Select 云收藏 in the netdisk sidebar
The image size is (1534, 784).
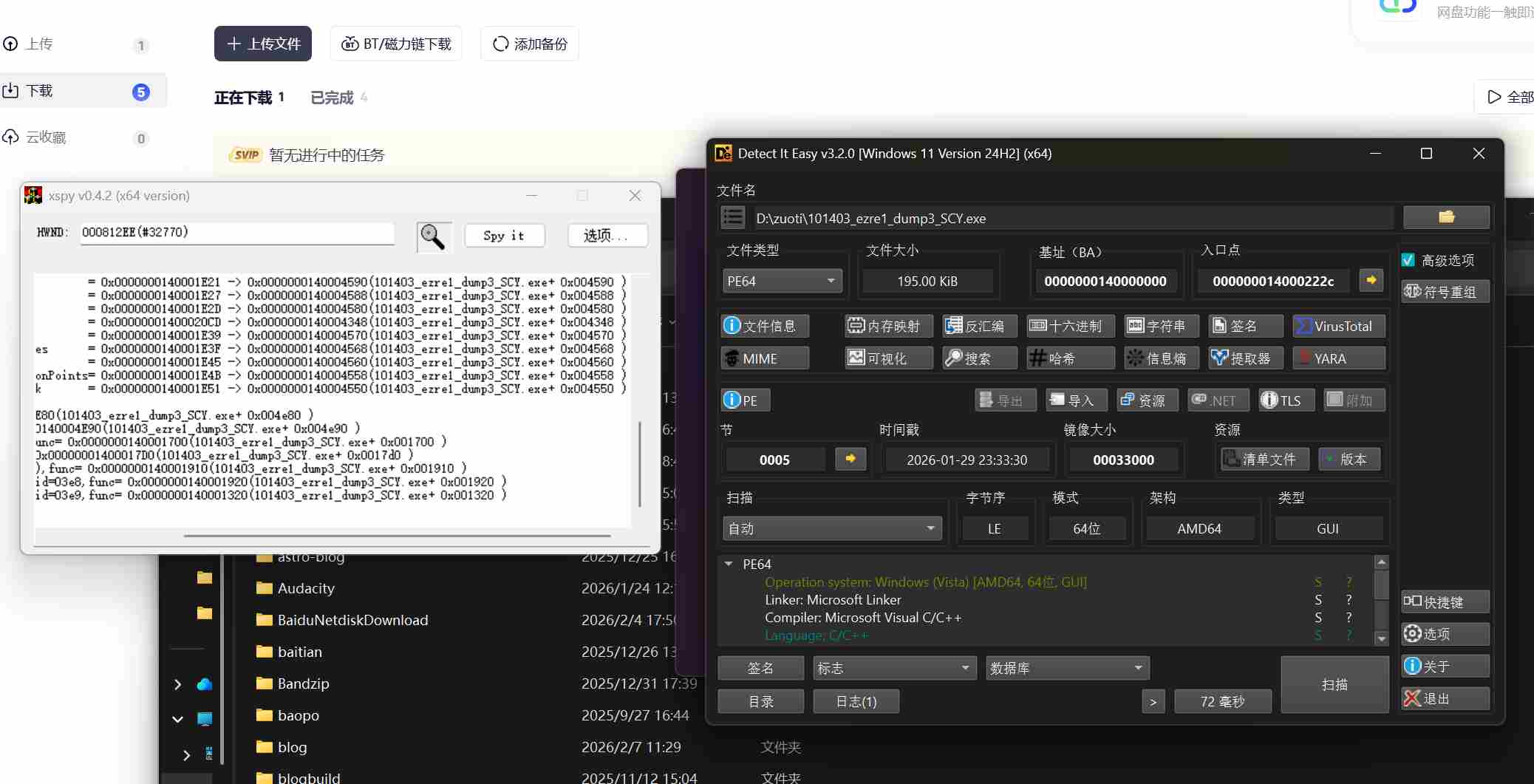83,137
